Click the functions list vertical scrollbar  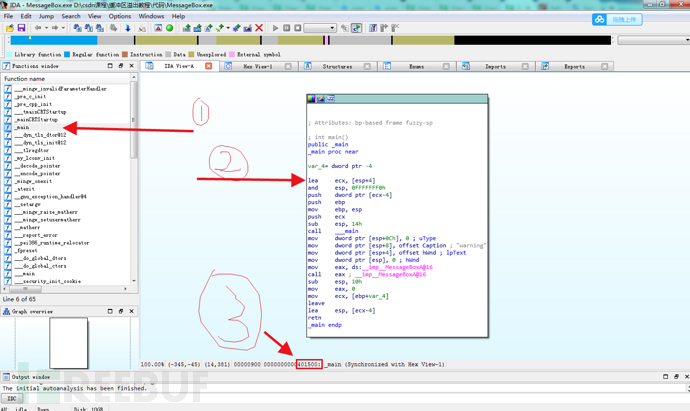(134, 120)
